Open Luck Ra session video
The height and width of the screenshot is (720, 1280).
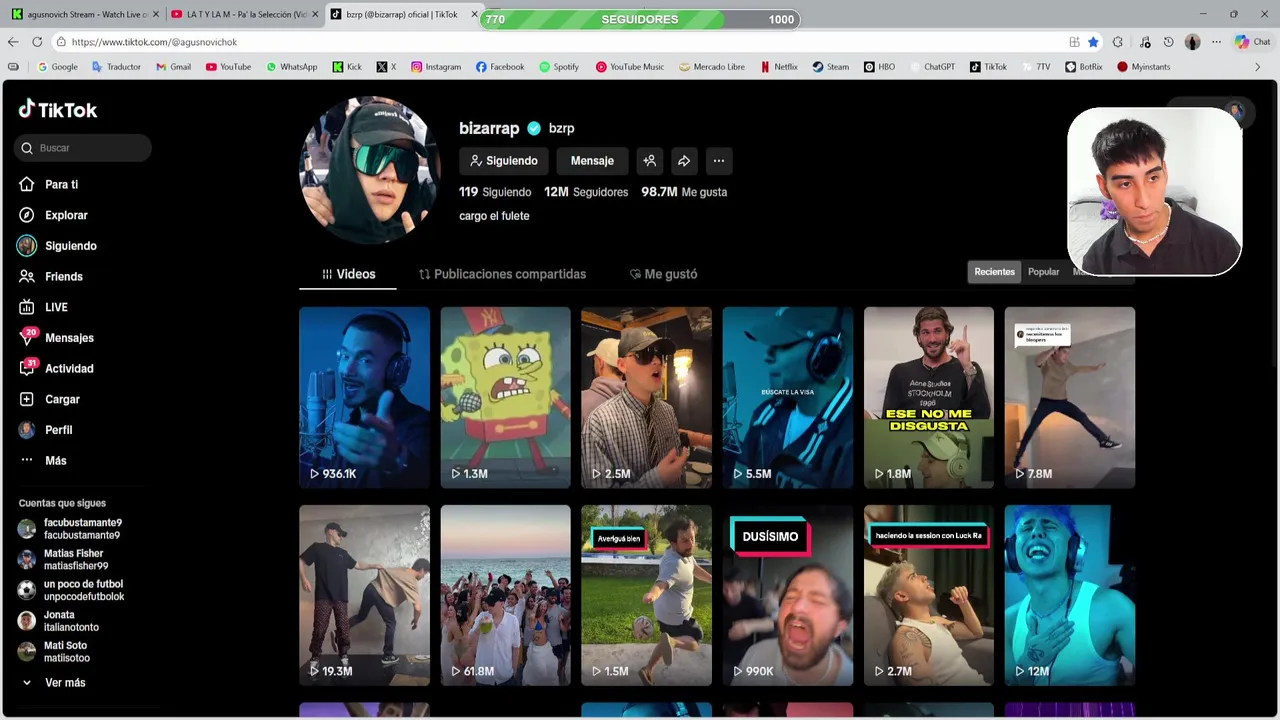pos(929,595)
